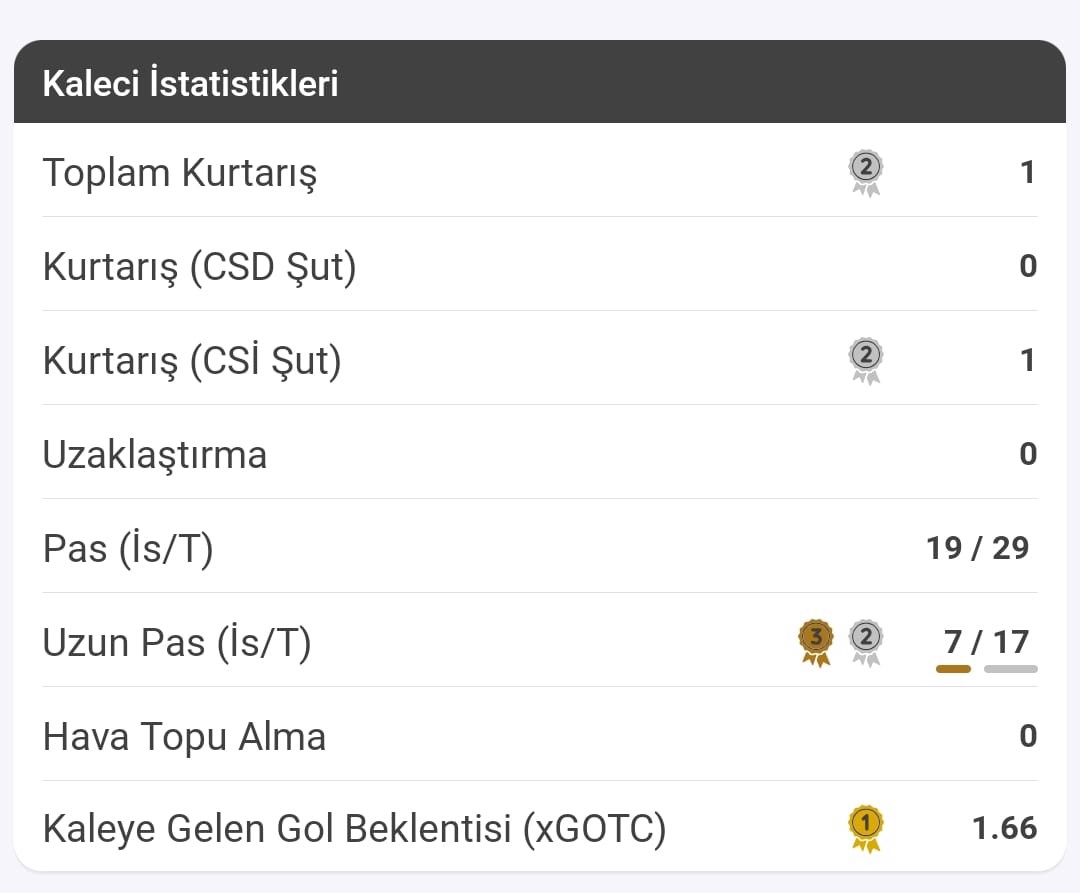
Task: Tap silver medal badge in Kurtarış (CSİ Şut) row
Action: 866,361
